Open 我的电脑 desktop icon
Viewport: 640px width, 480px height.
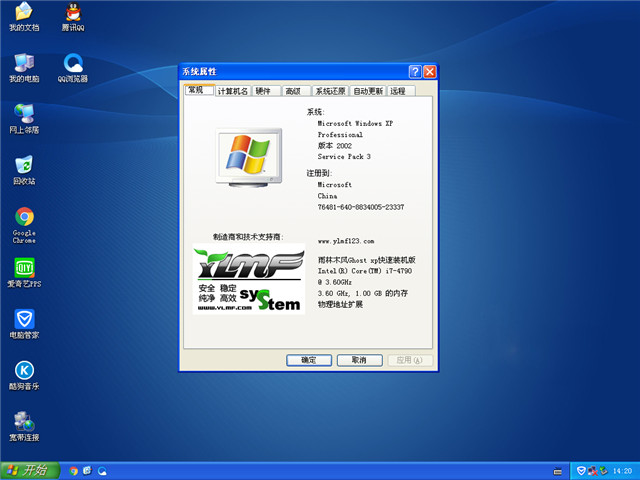click(x=24, y=68)
